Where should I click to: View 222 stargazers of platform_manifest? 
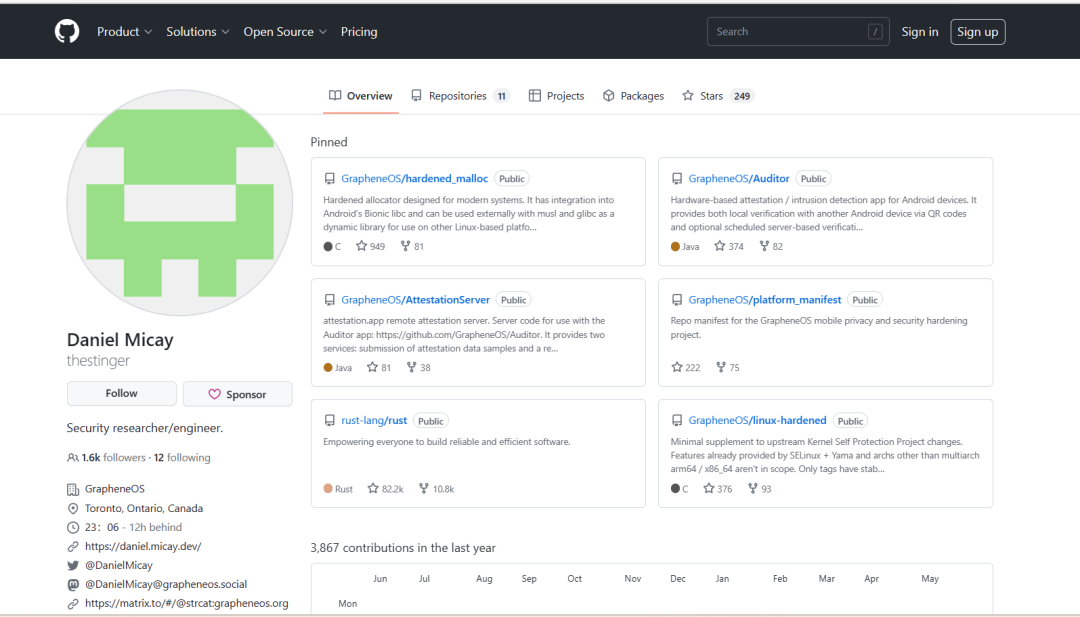(x=685, y=367)
